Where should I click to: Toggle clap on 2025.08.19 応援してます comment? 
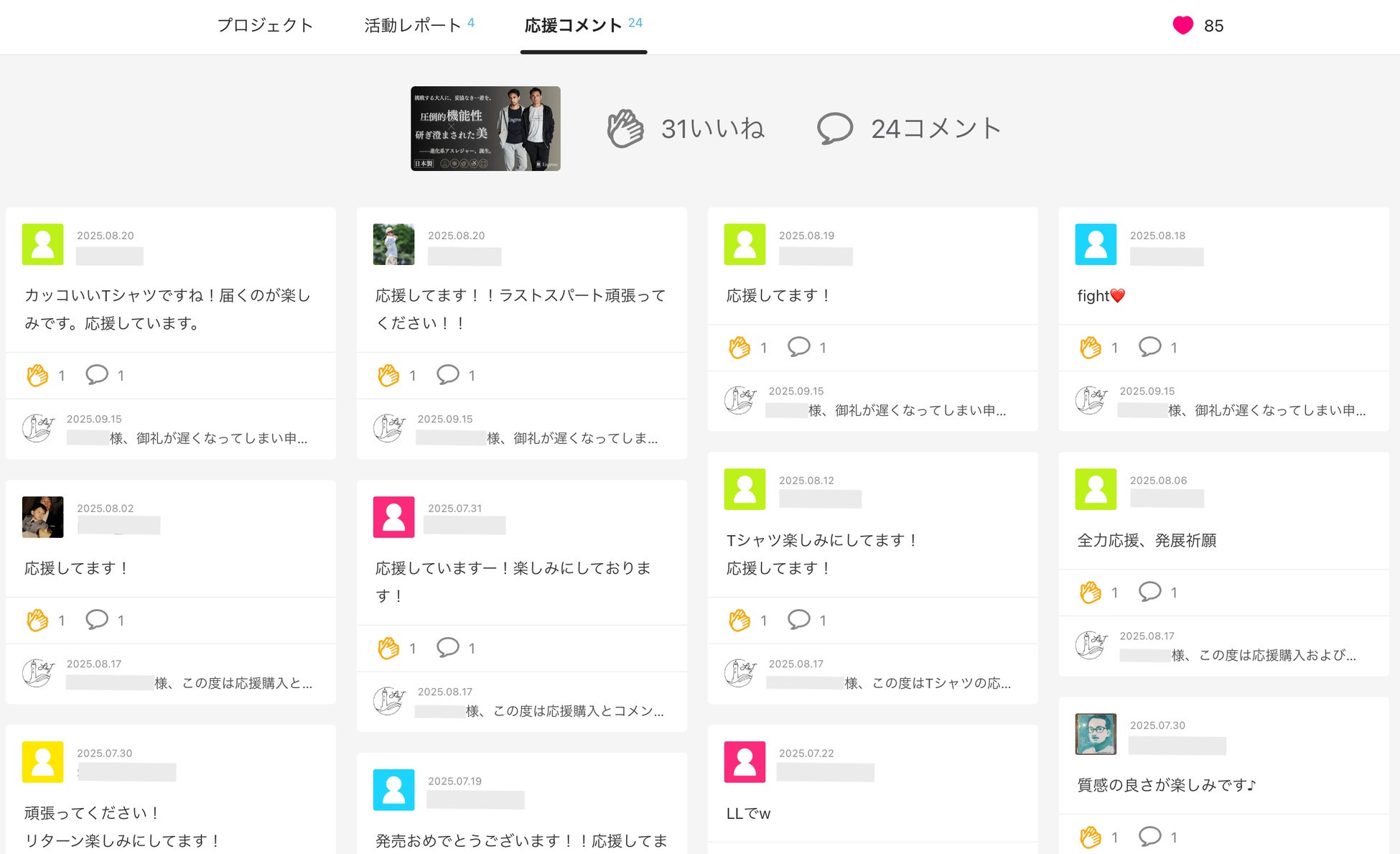click(739, 348)
